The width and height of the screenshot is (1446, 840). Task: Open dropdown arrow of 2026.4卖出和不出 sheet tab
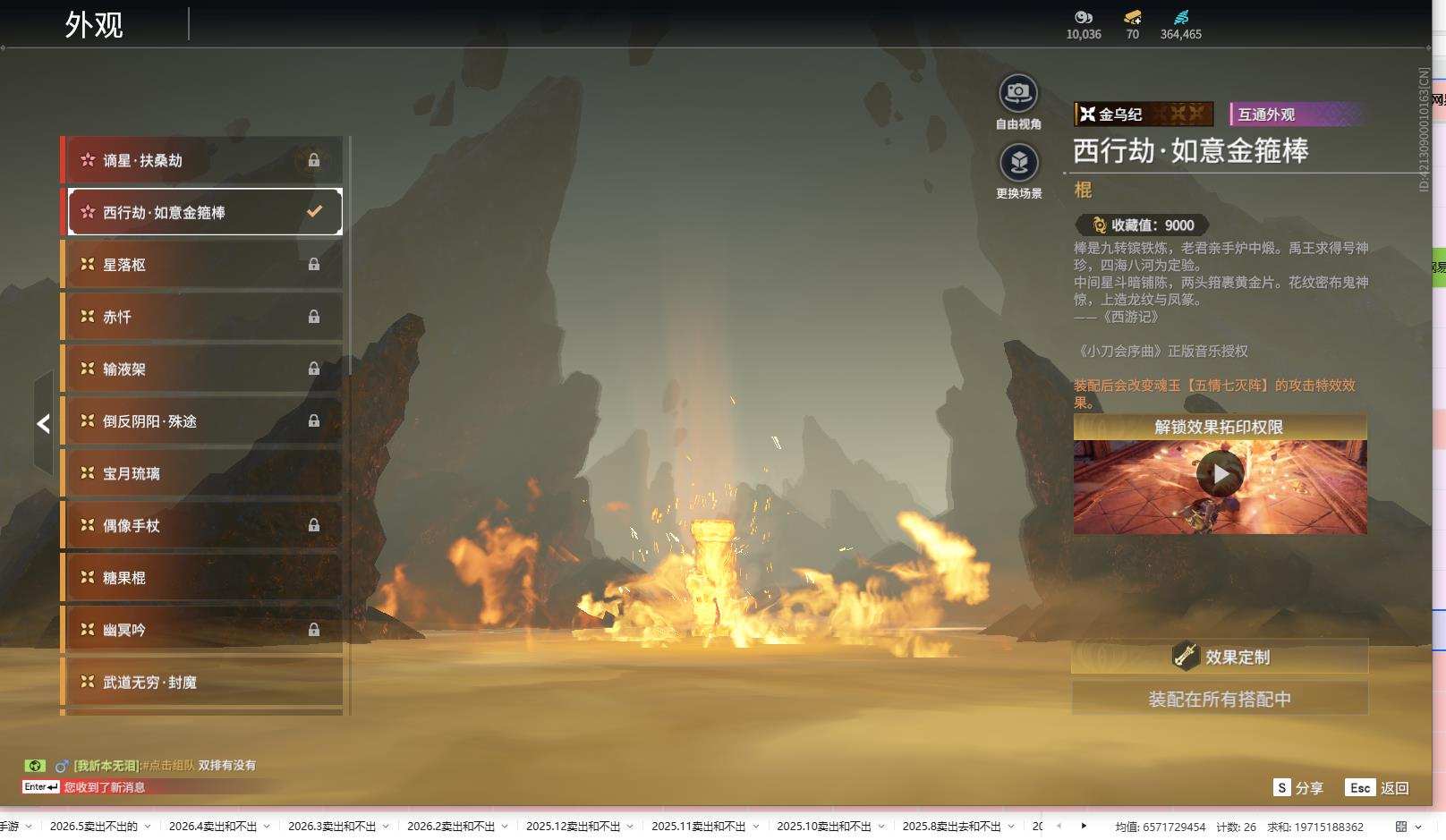coord(267,827)
